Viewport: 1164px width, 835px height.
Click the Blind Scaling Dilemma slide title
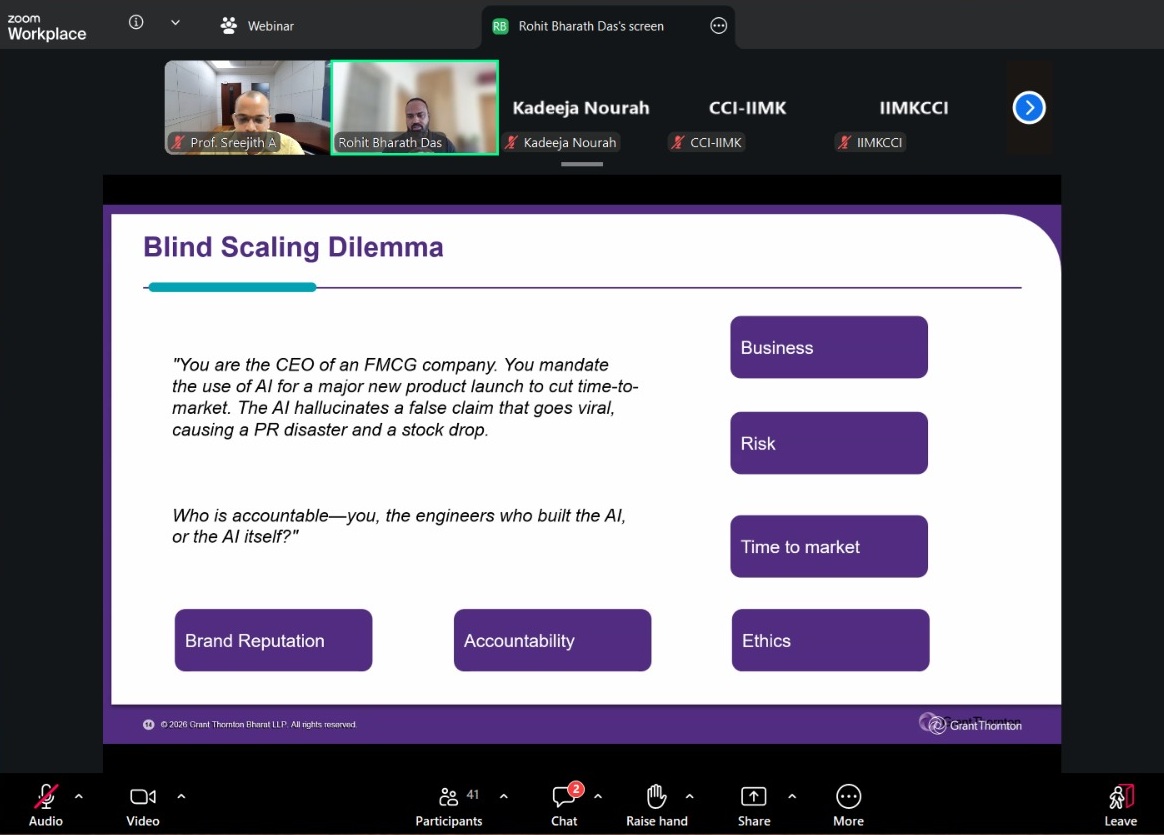pos(293,247)
